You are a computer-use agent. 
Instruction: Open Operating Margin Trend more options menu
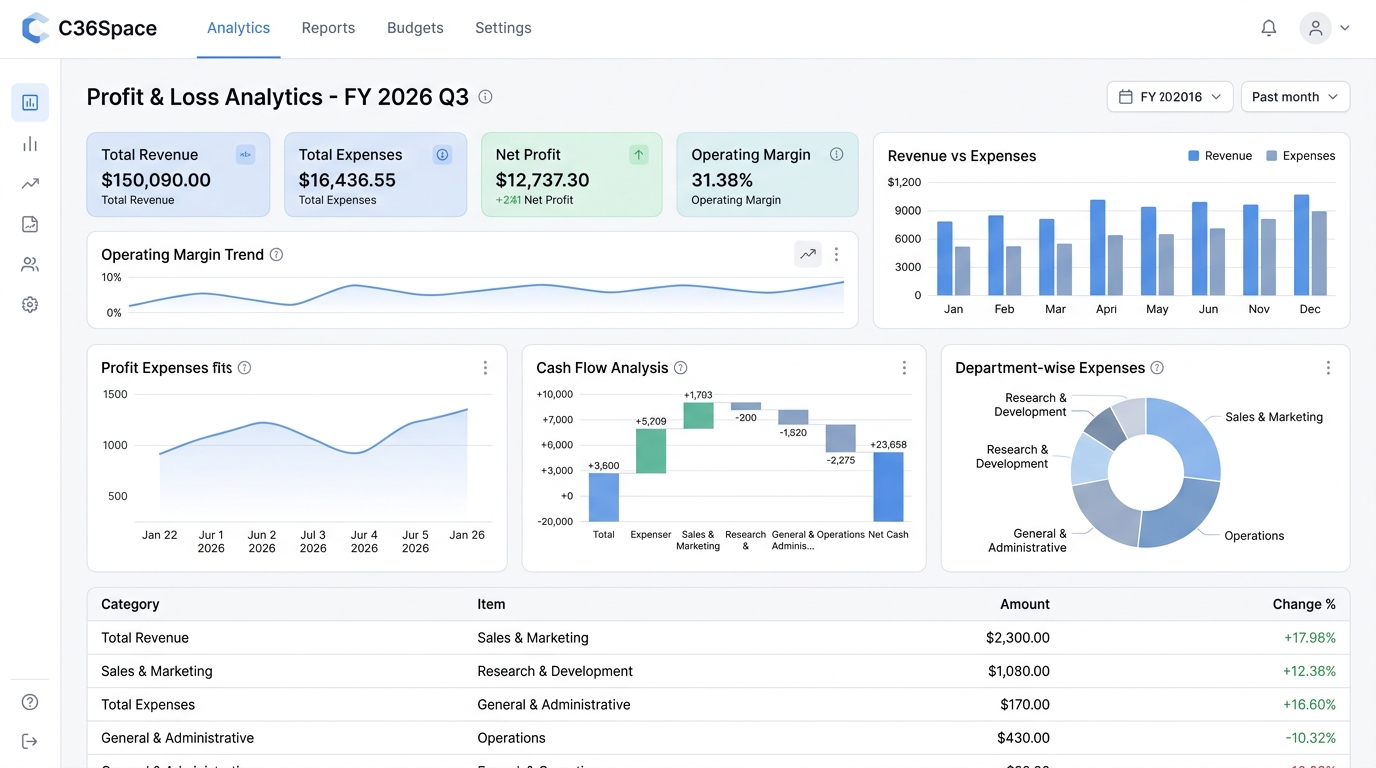tap(836, 254)
